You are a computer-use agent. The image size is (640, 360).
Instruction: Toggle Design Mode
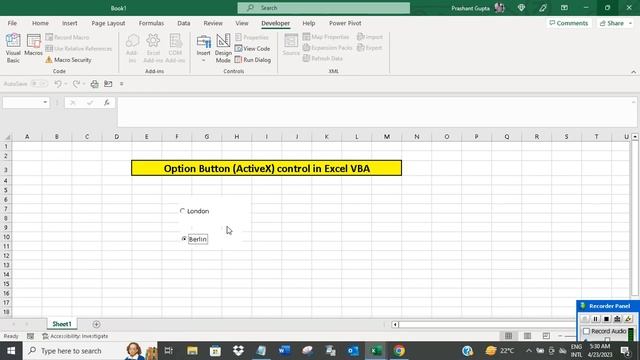tap(223, 48)
